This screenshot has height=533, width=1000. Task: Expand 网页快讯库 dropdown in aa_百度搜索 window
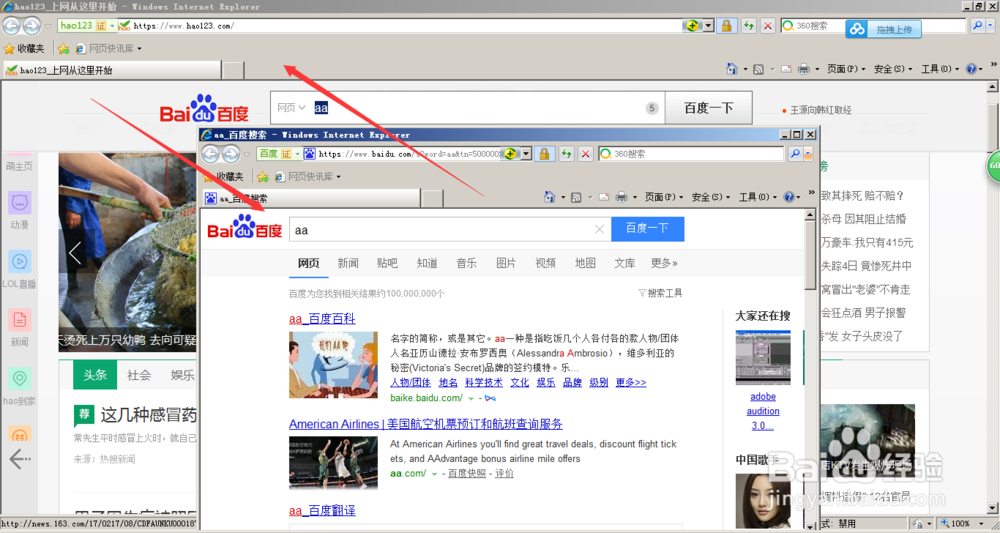[339, 177]
